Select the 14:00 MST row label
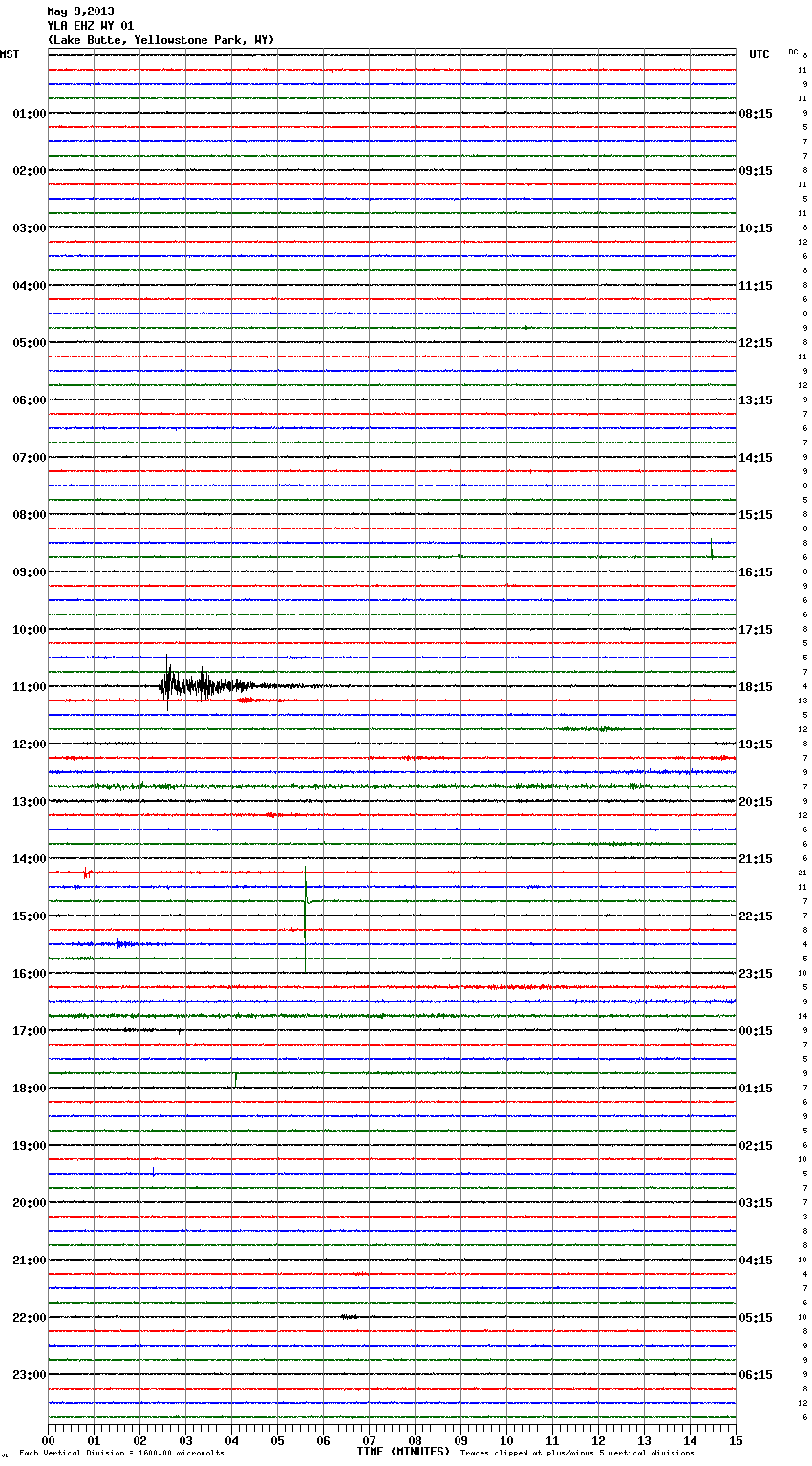Screen dimensions: 812x1466 30,859
